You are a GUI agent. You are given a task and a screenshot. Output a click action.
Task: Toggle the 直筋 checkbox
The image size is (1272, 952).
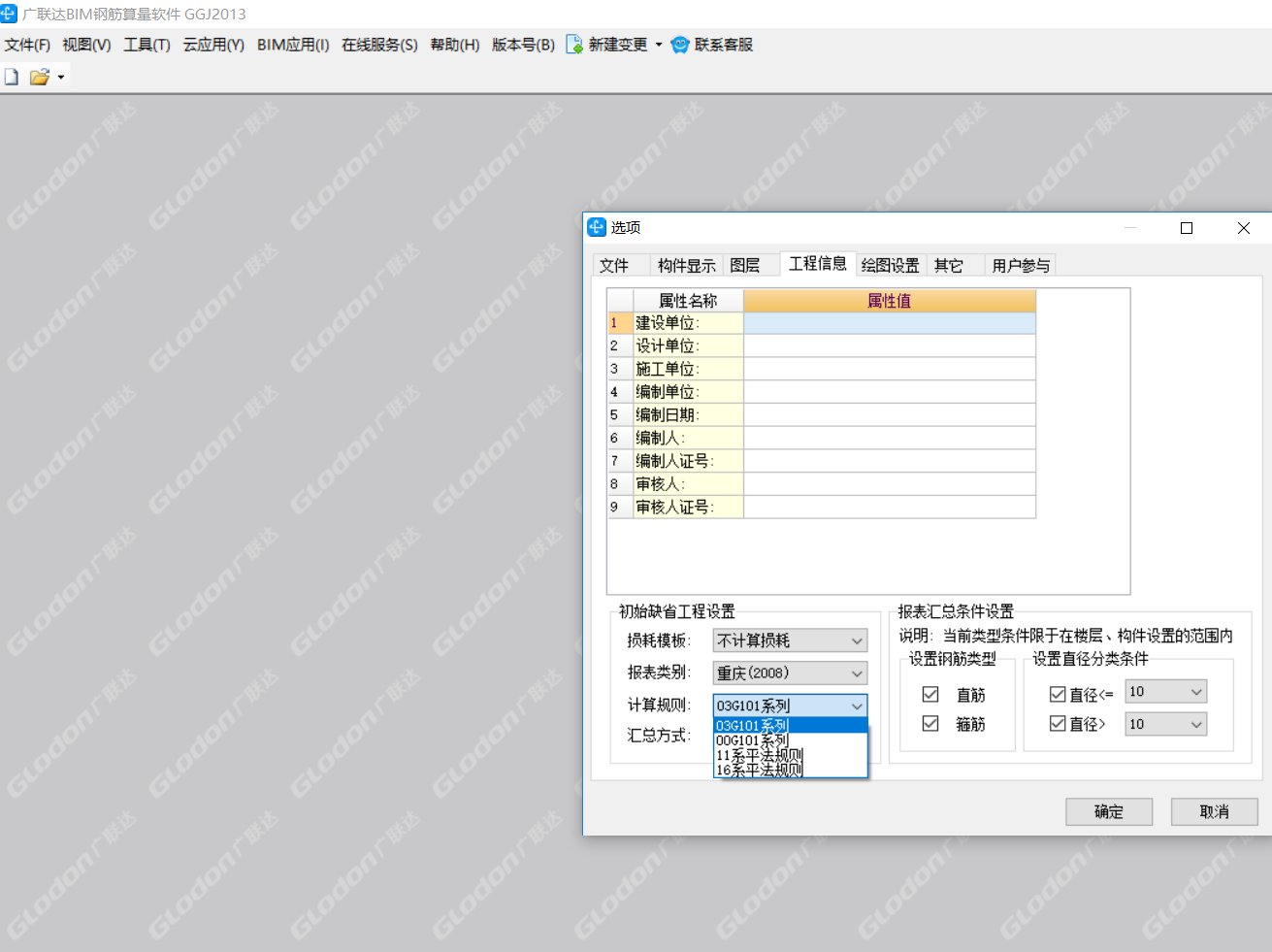tap(930, 695)
